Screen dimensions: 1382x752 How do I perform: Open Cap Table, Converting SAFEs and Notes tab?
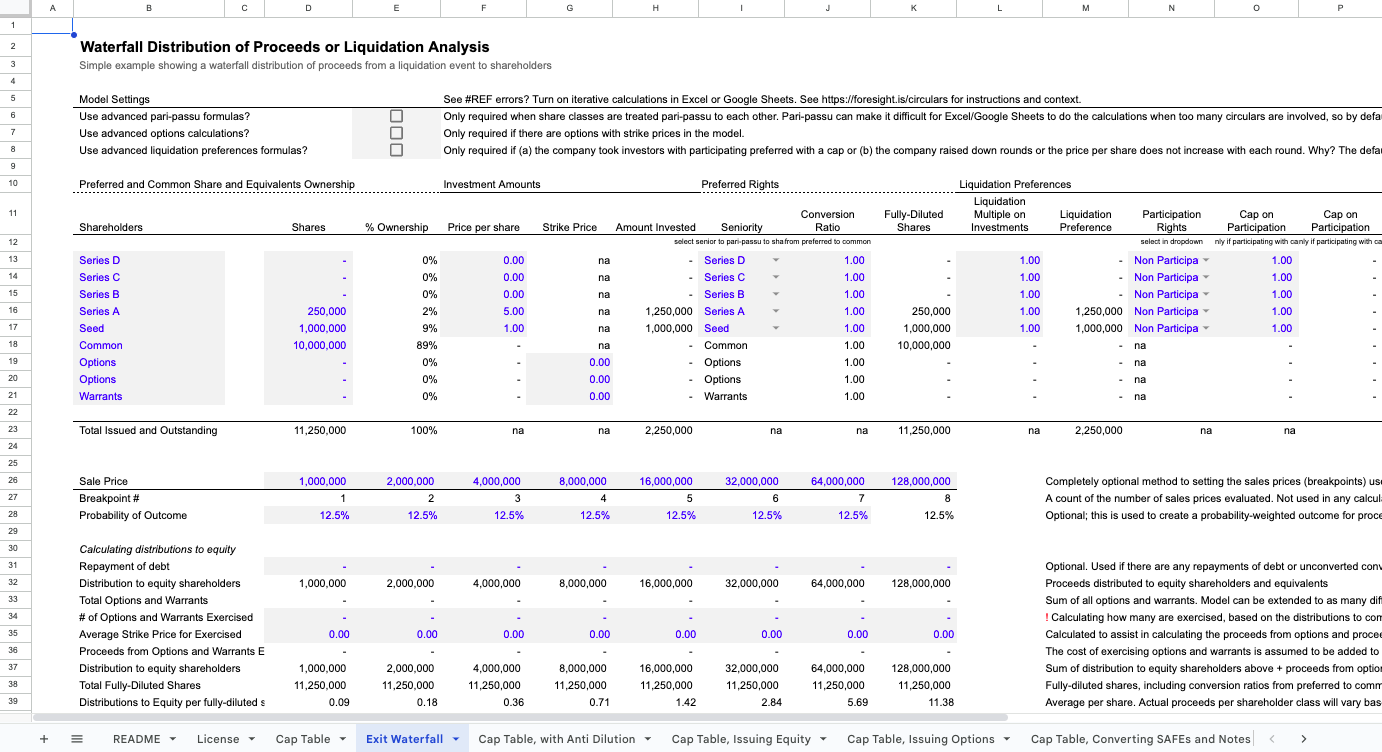(x=1141, y=739)
